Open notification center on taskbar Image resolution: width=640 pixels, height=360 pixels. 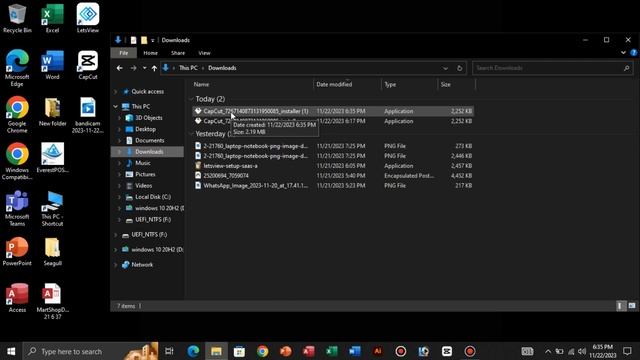(x=627, y=351)
